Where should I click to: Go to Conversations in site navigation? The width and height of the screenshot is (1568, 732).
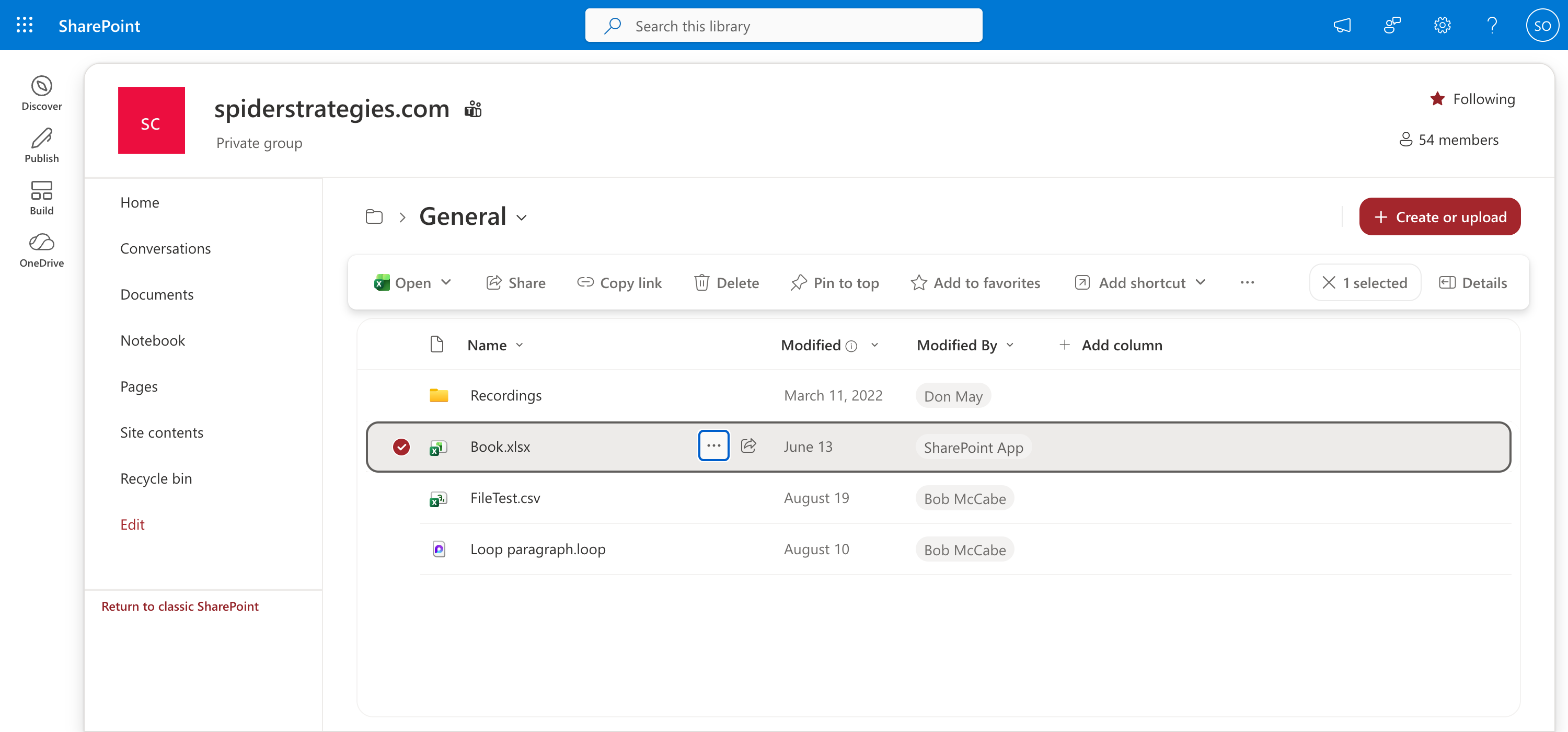click(x=166, y=248)
